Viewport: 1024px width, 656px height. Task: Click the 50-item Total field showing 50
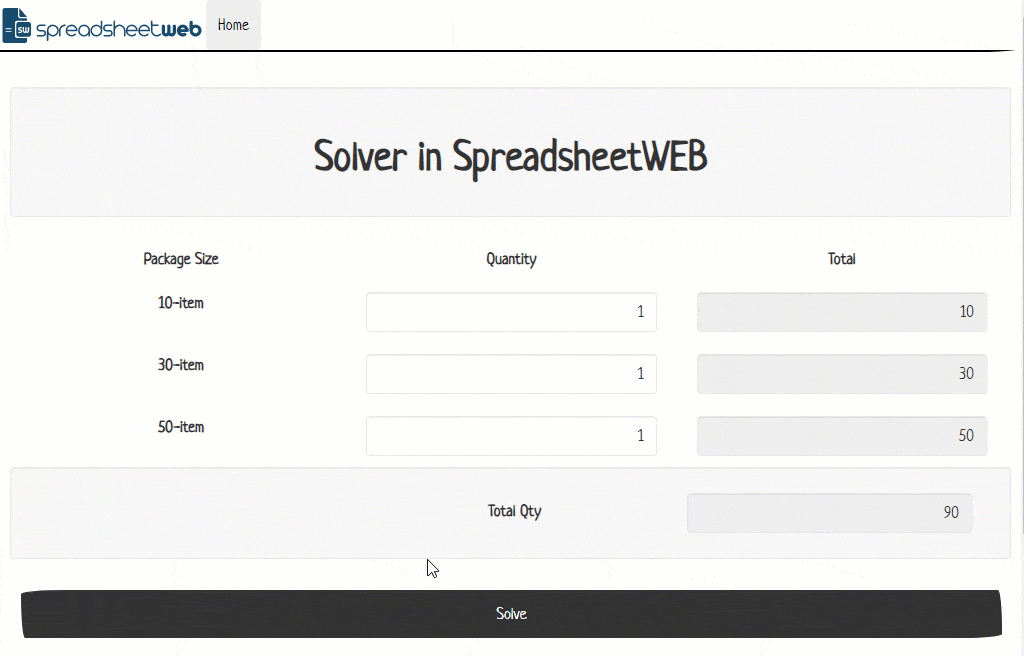coord(842,436)
